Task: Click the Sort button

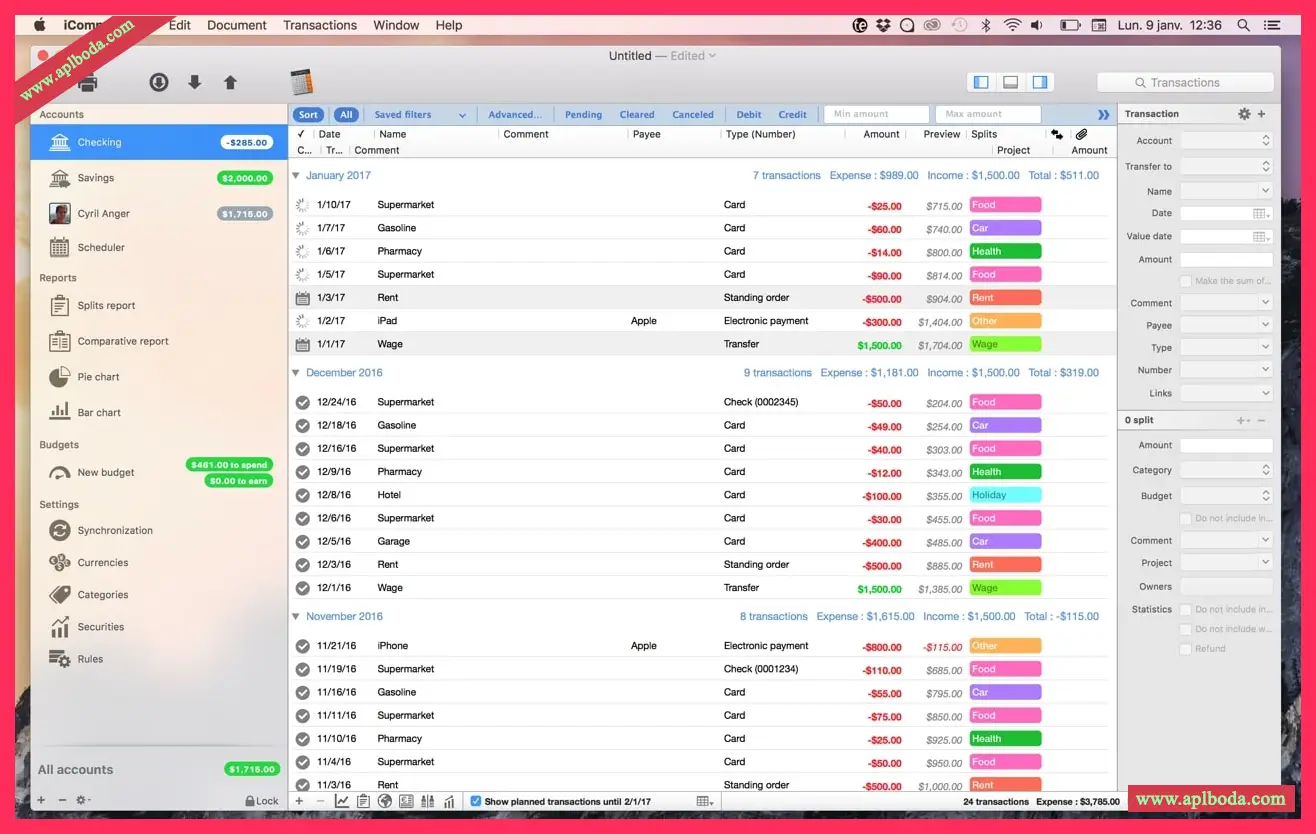Action: [309, 115]
